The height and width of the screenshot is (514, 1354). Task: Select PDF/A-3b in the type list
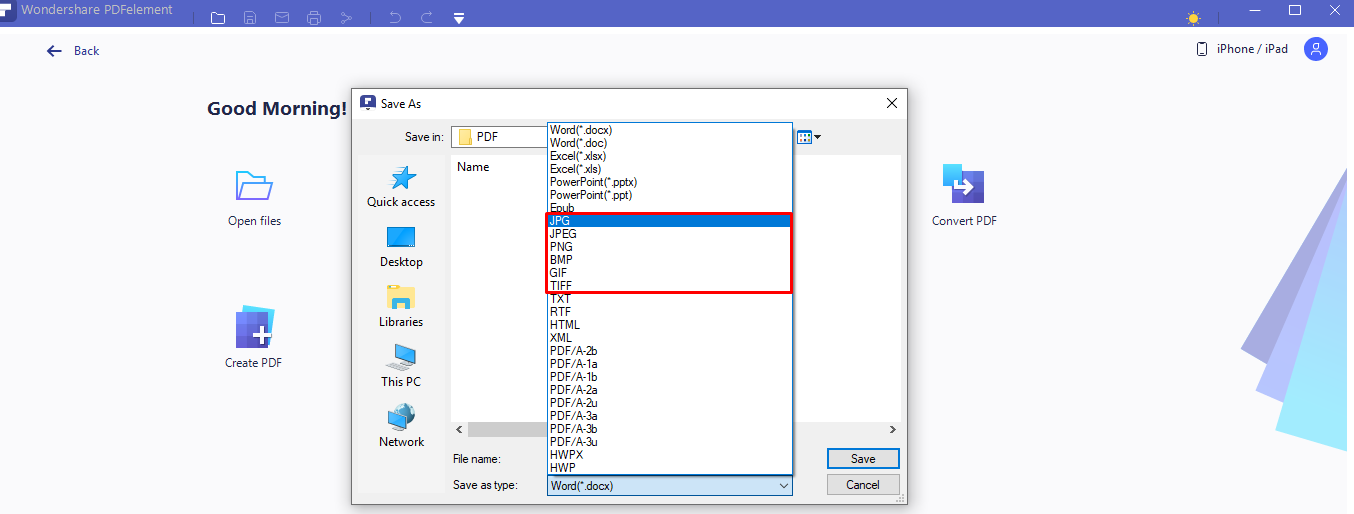(670, 429)
